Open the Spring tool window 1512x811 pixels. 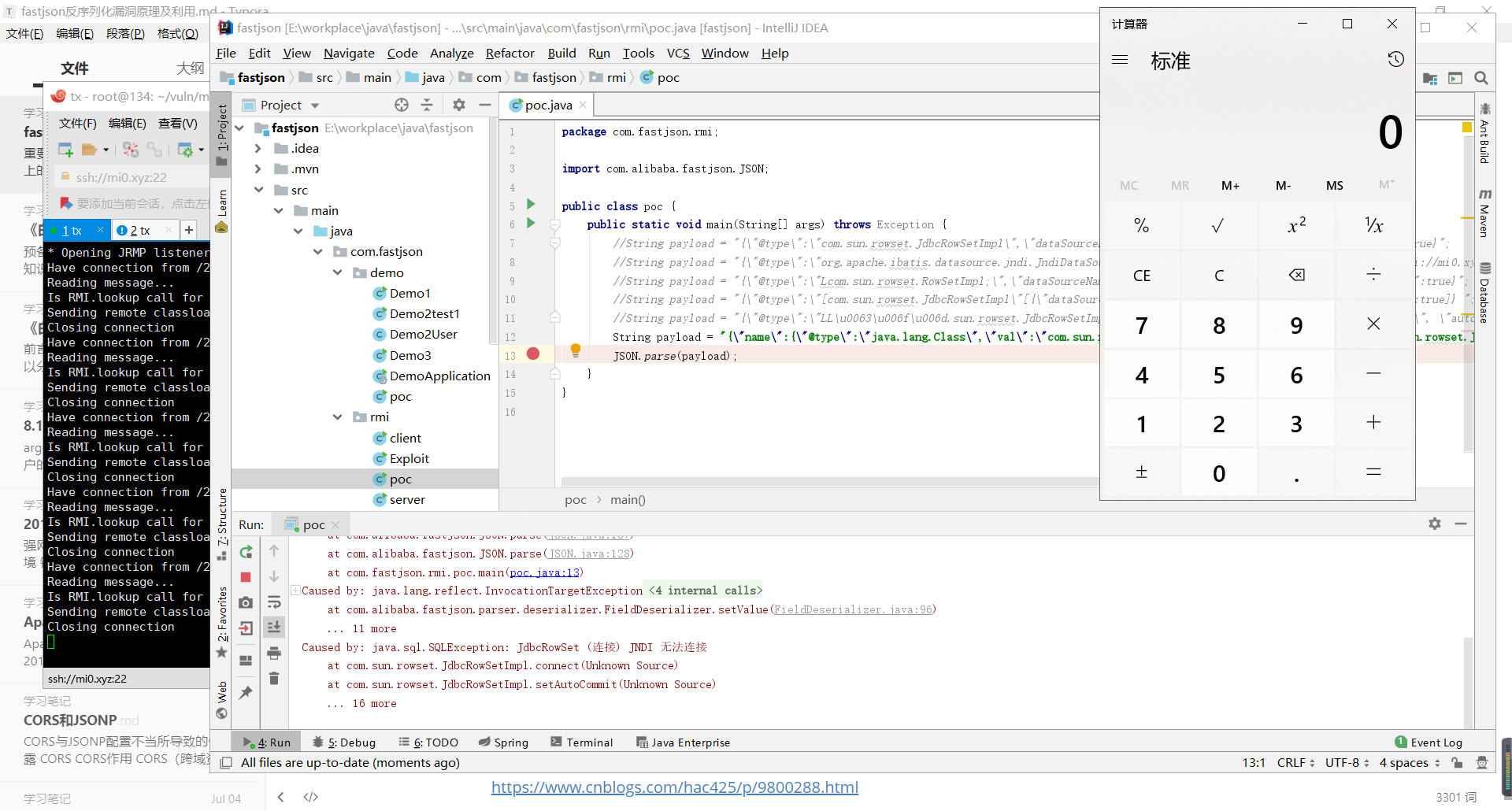pos(503,742)
